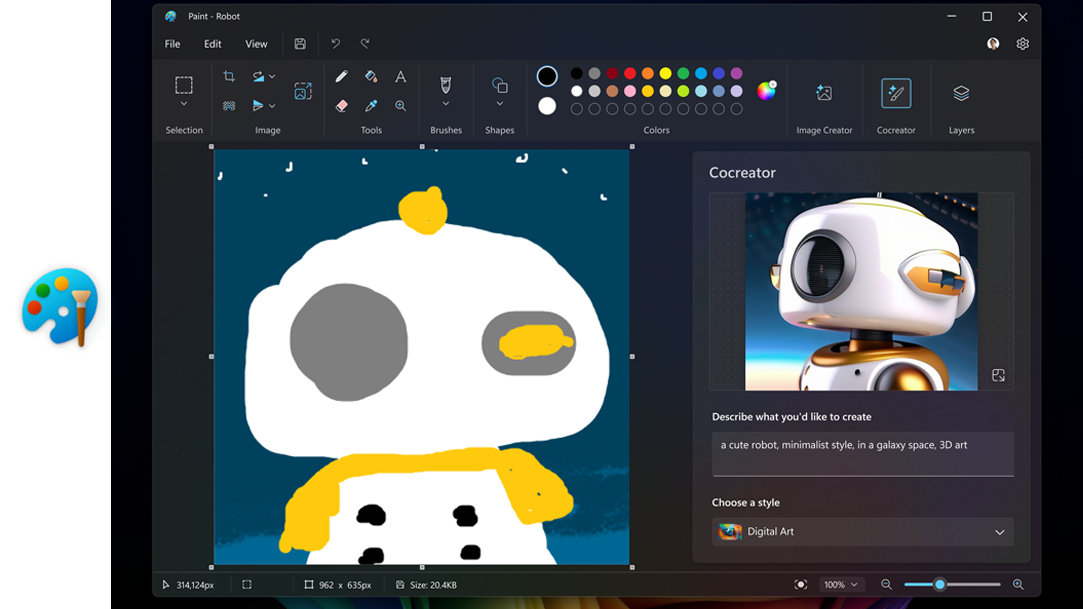Pick the red color swatch
The width and height of the screenshot is (1083, 609).
point(630,73)
